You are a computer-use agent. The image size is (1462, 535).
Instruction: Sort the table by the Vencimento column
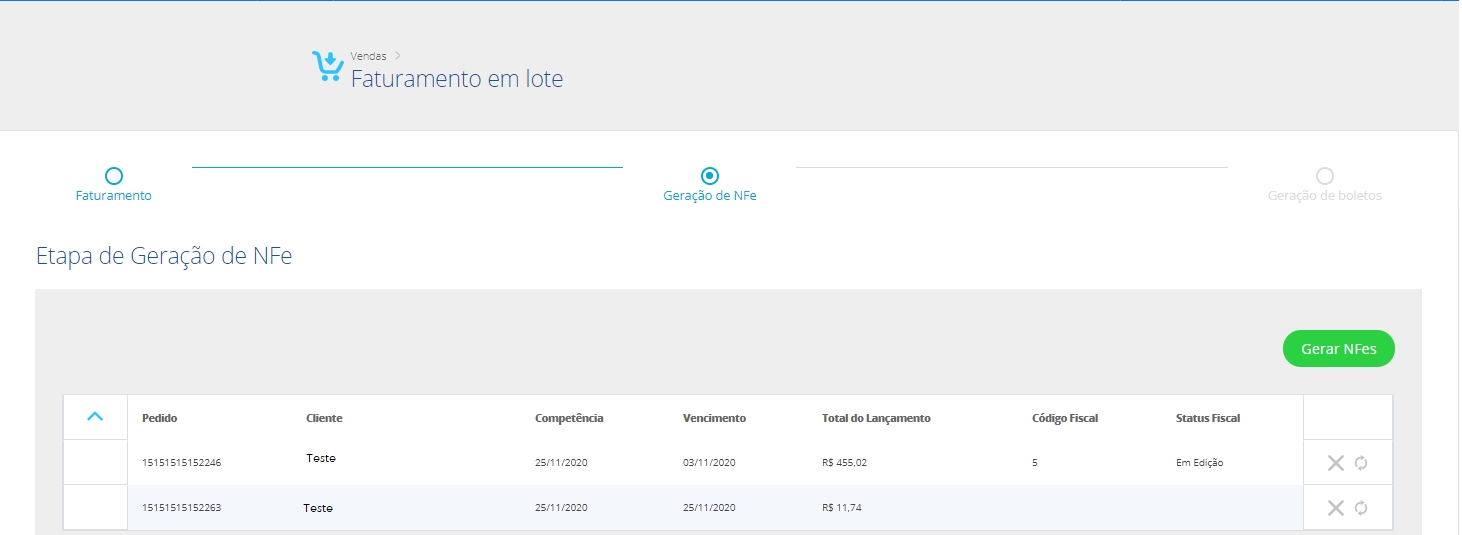(x=714, y=418)
